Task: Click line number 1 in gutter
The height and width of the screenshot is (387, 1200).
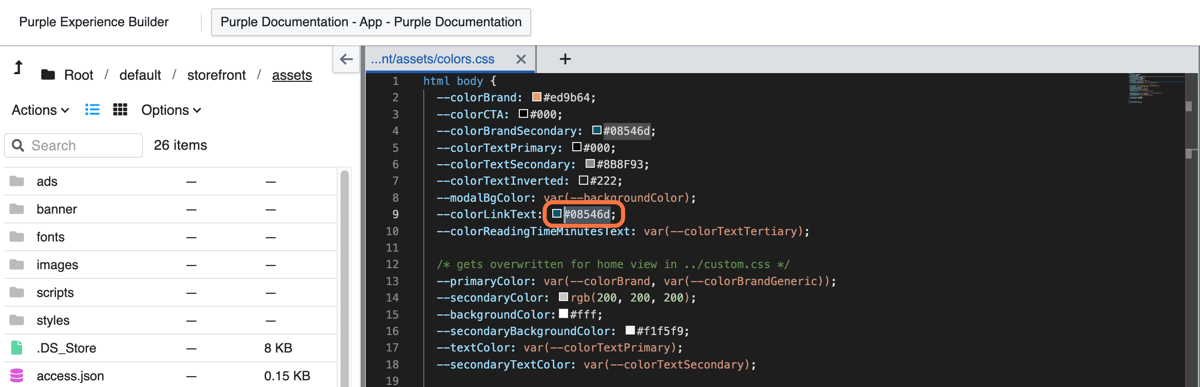Action: [396, 81]
